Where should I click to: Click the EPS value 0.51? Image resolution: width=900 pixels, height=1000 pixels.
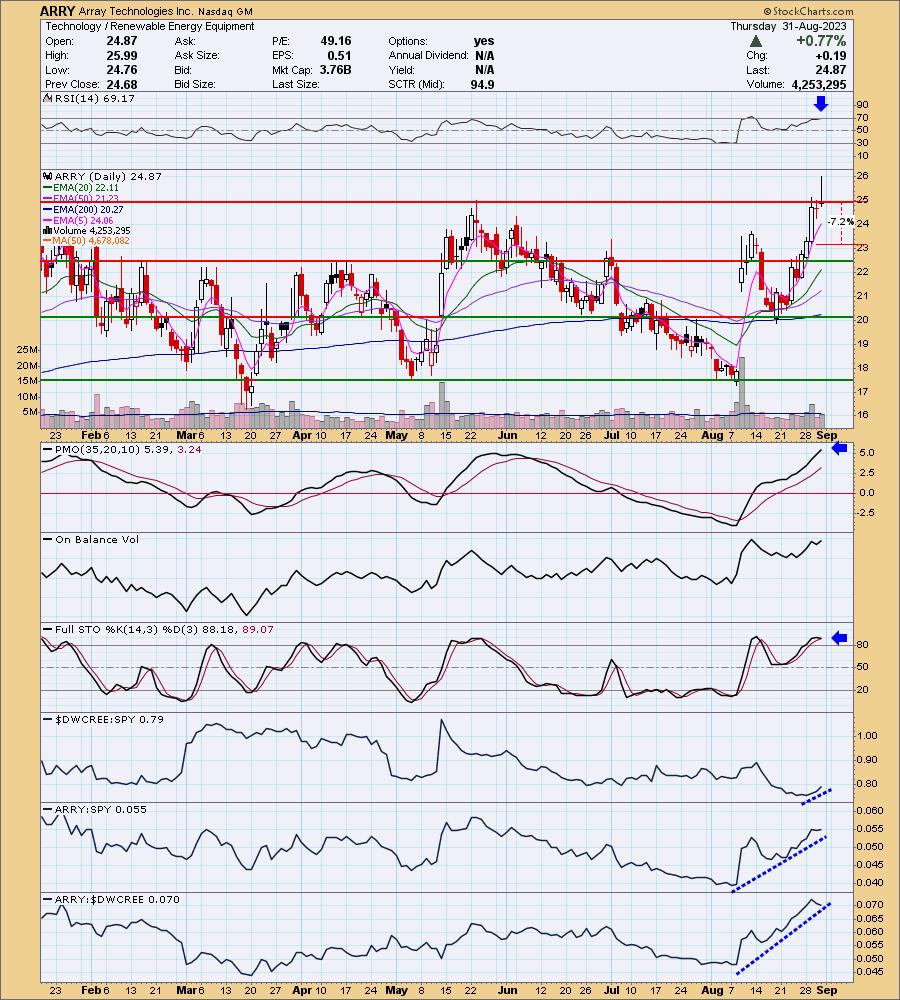339,55
